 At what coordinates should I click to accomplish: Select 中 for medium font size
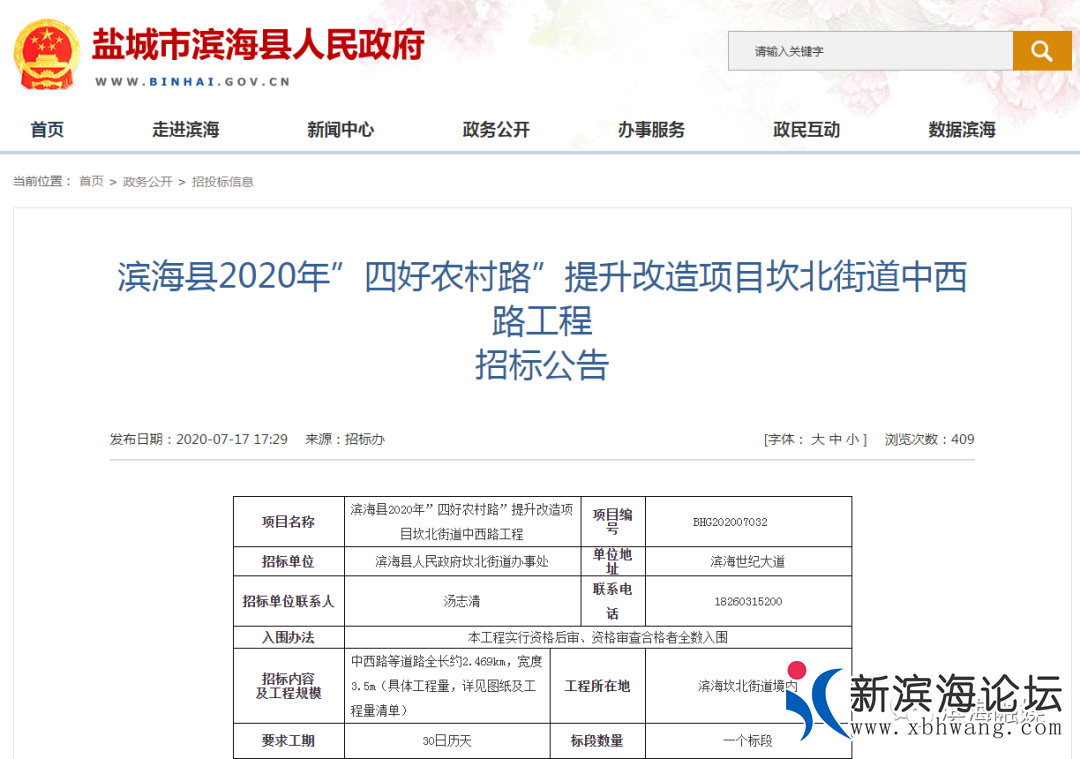click(x=834, y=439)
